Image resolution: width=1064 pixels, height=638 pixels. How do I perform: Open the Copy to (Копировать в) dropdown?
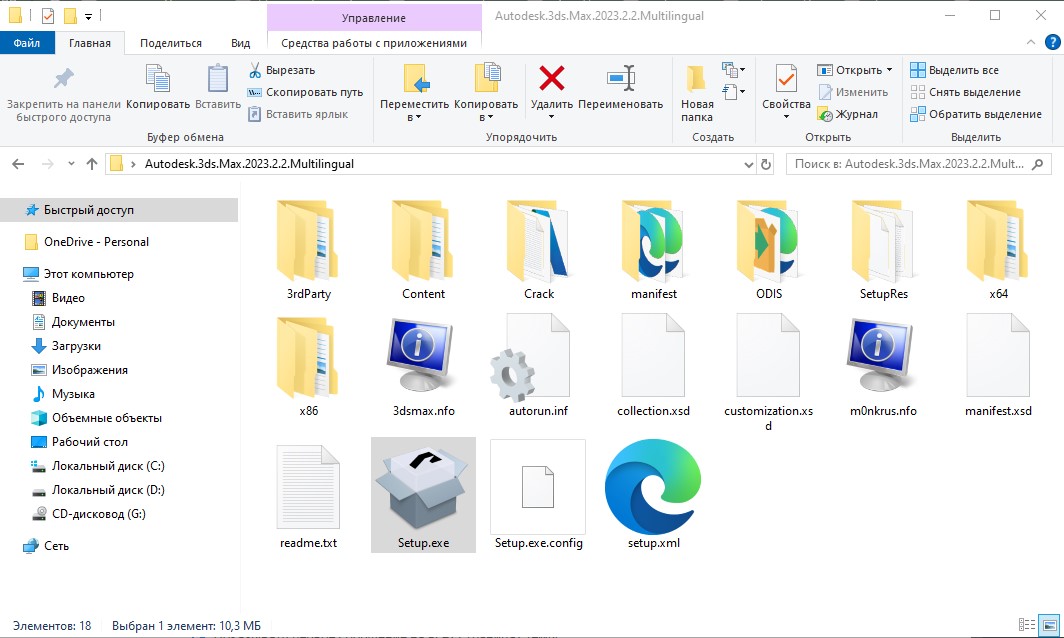coord(486,94)
